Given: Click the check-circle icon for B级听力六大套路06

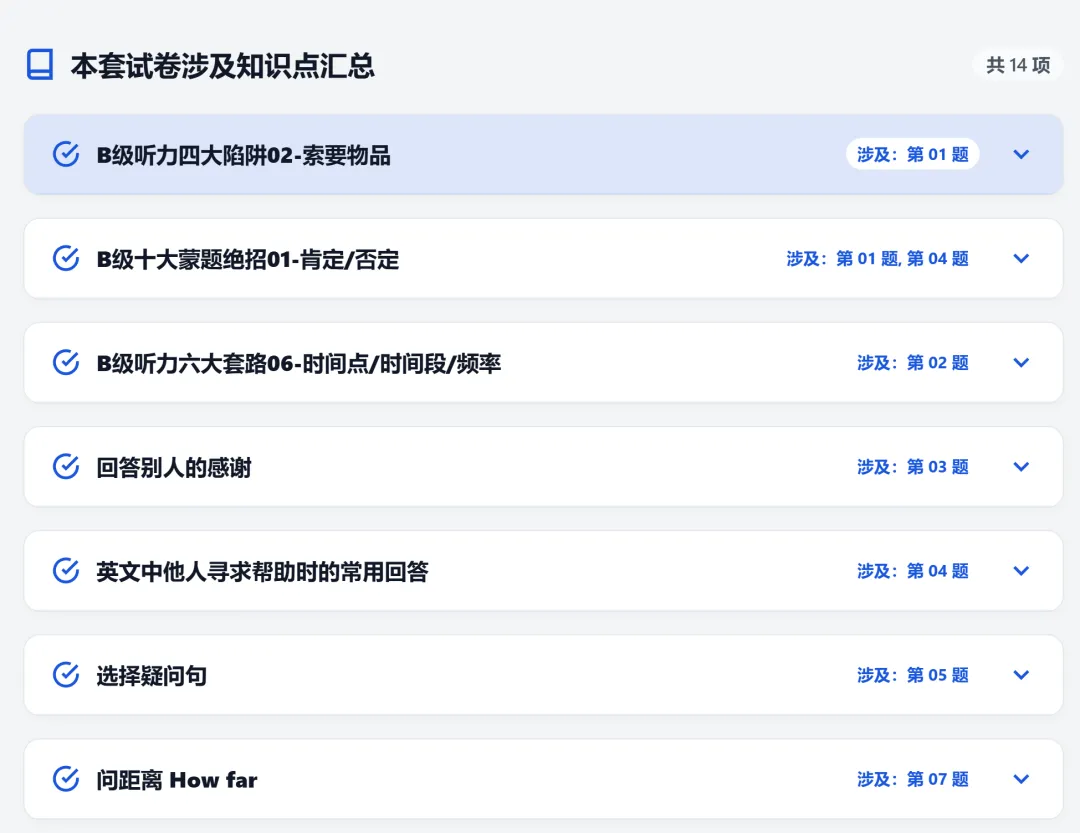Looking at the screenshot, I should coord(66,362).
